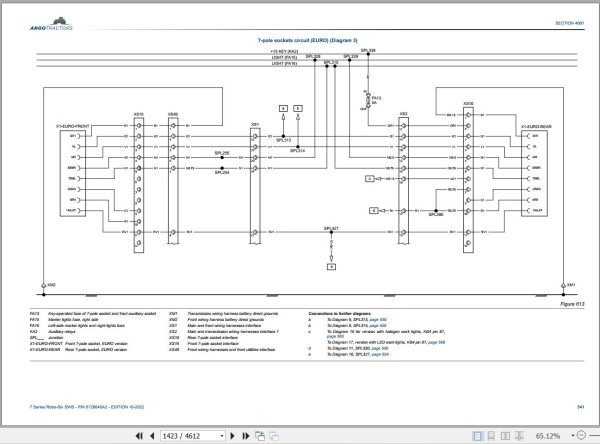The width and height of the screenshot is (600, 444).
Task: Jump to the last page
Action: [x=246, y=436]
